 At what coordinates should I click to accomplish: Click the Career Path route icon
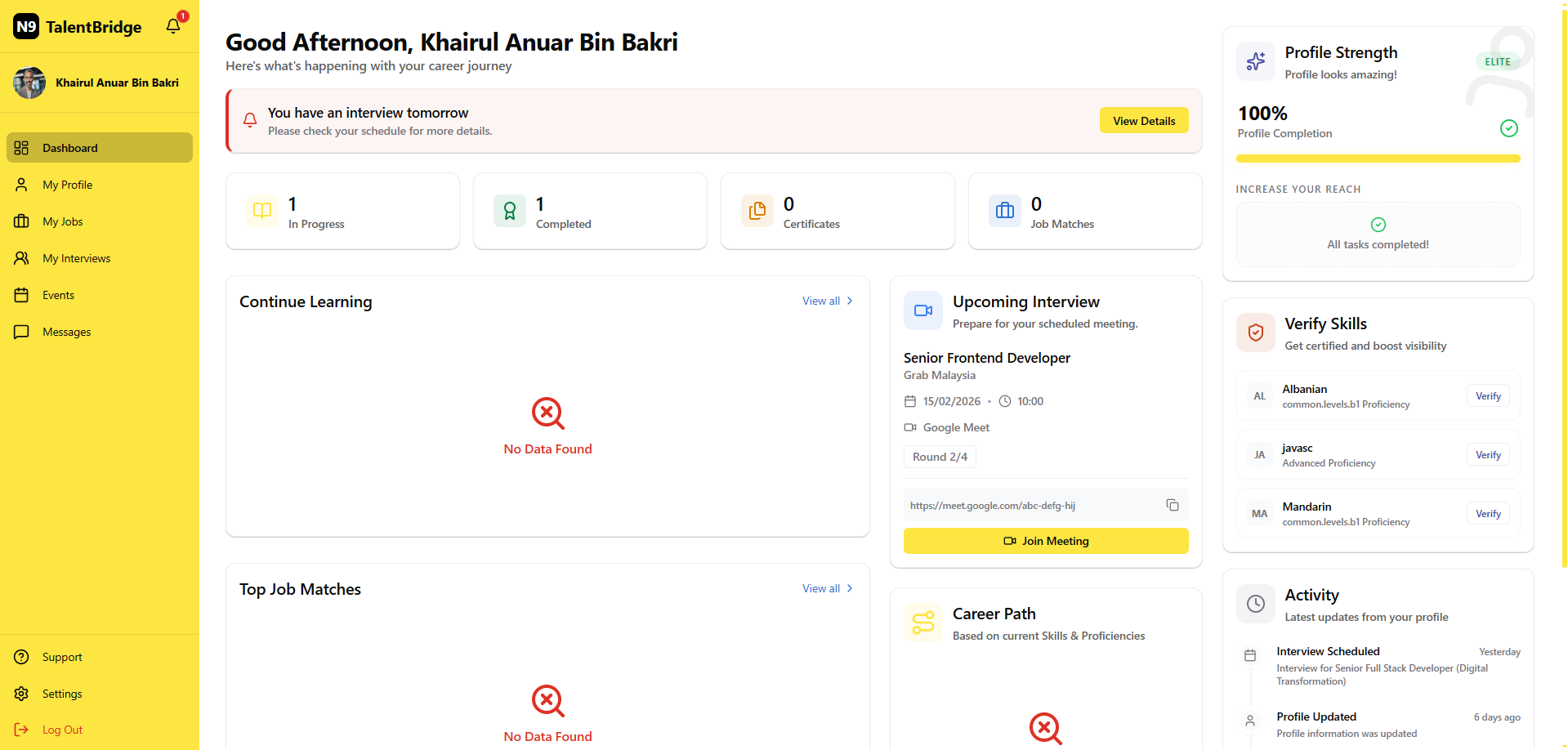pos(923,623)
